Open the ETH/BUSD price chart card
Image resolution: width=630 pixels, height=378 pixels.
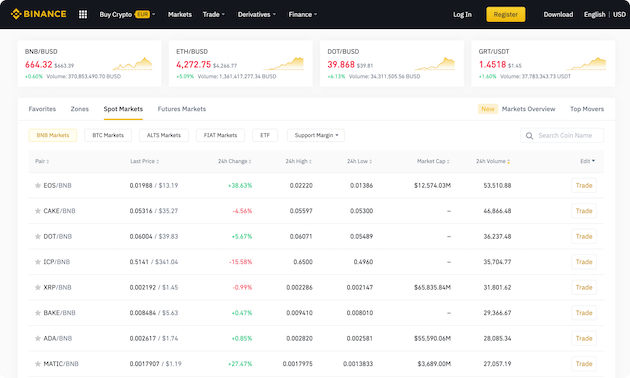[x=241, y=63]
